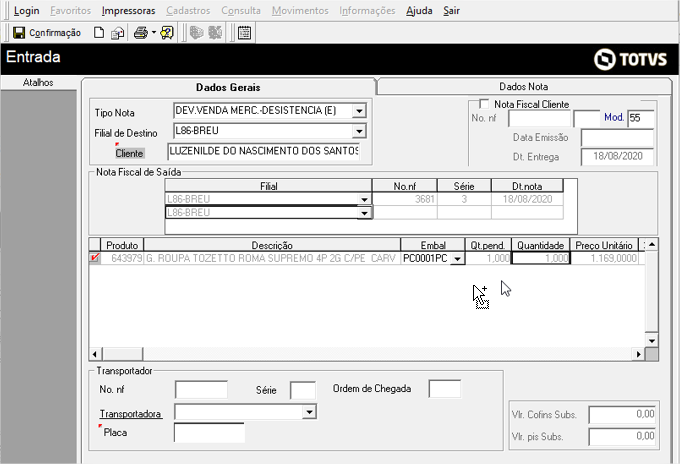Click the Quantidade column header

pyautogui.click(x=540, y=245)
